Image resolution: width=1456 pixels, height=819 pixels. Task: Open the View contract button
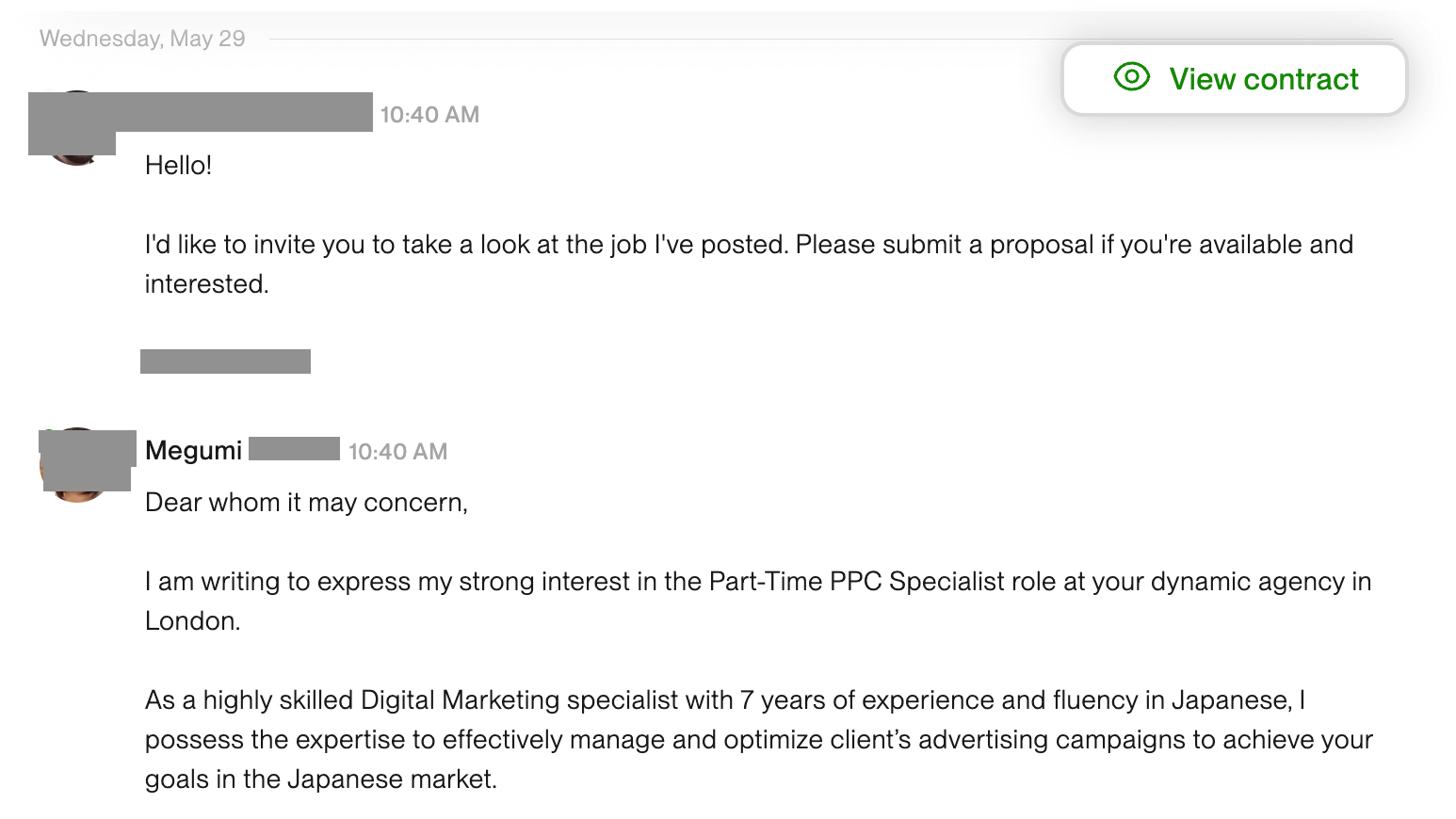[1234, 79]
